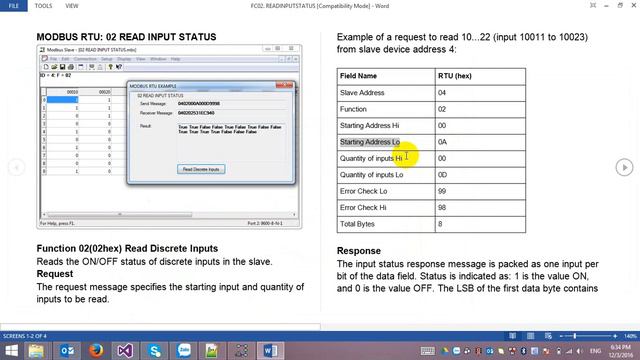The width and height of the screenshot is (640, 360).
Task: Open Skype from the taskbar
Action: 154,351
